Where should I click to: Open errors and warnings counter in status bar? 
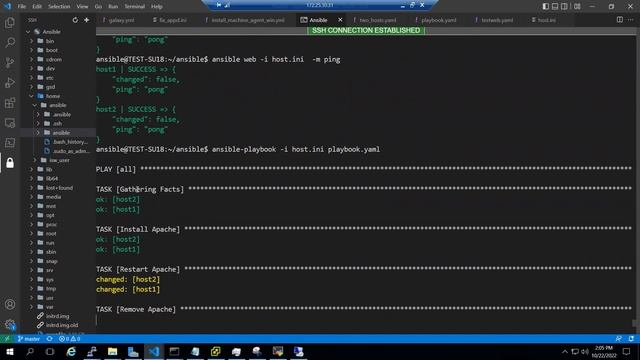(69, 339)
